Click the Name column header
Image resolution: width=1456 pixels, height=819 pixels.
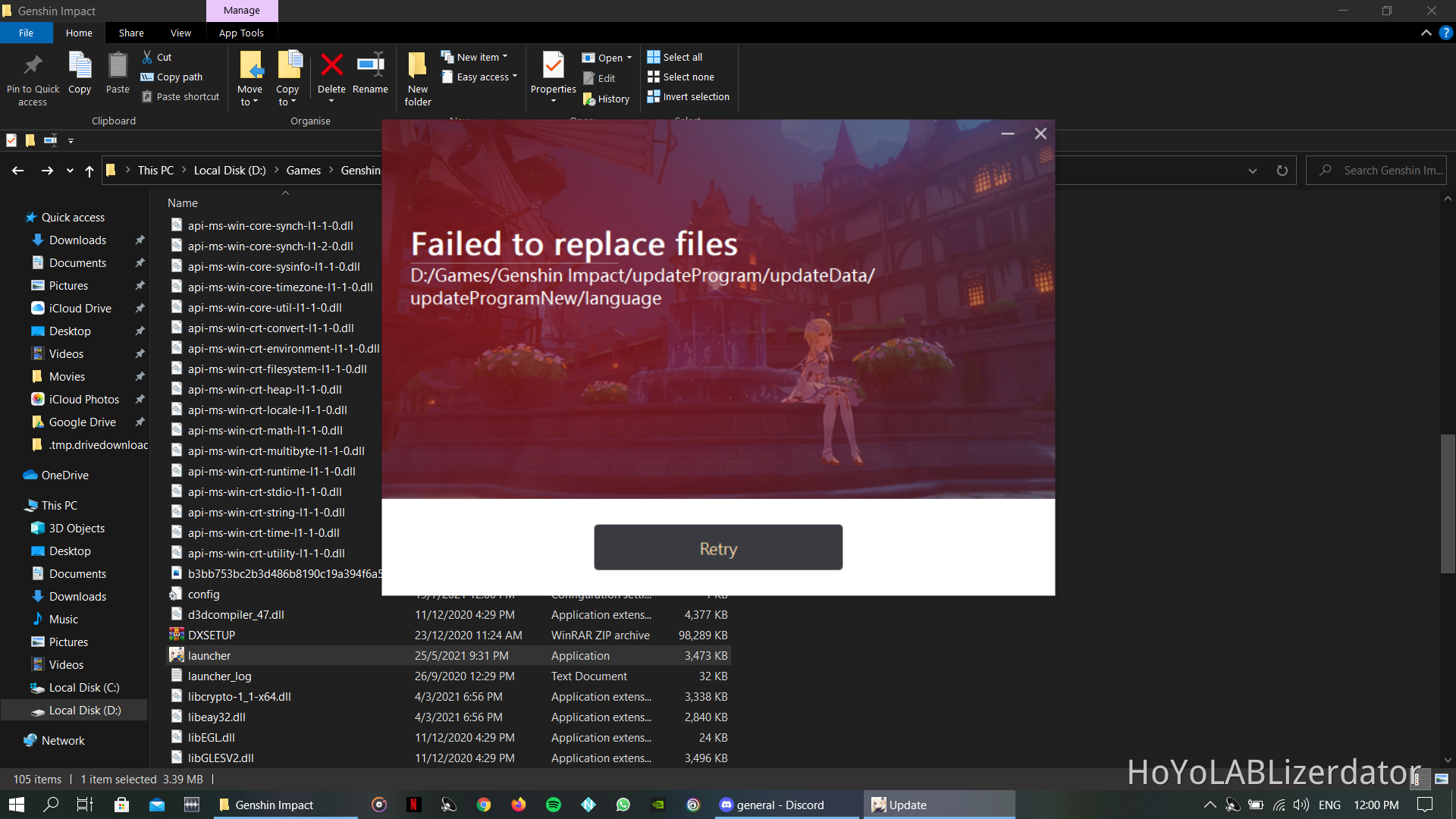click(x=183, y=203)
